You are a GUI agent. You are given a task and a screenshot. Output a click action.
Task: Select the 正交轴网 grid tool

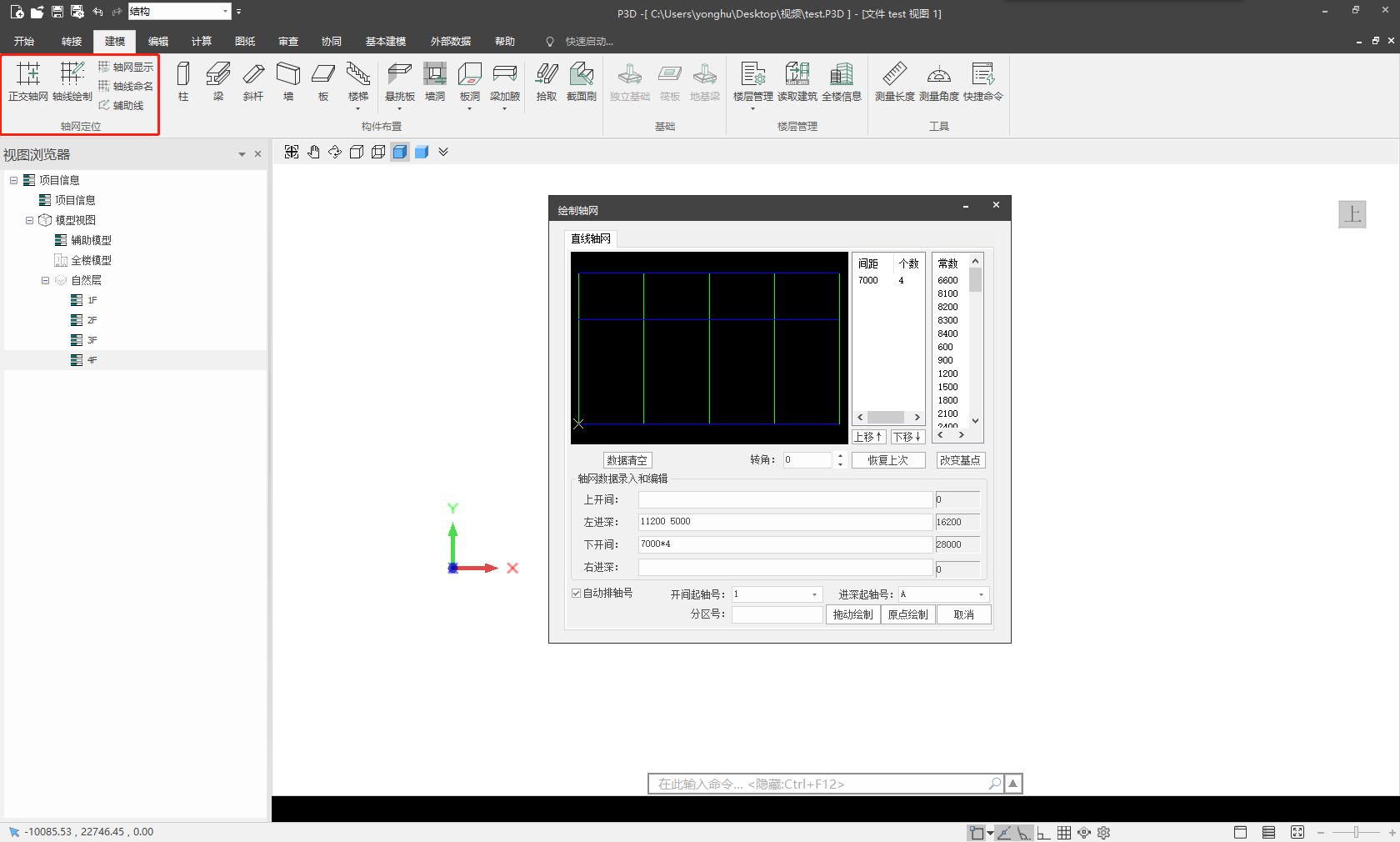pos(28,81)
